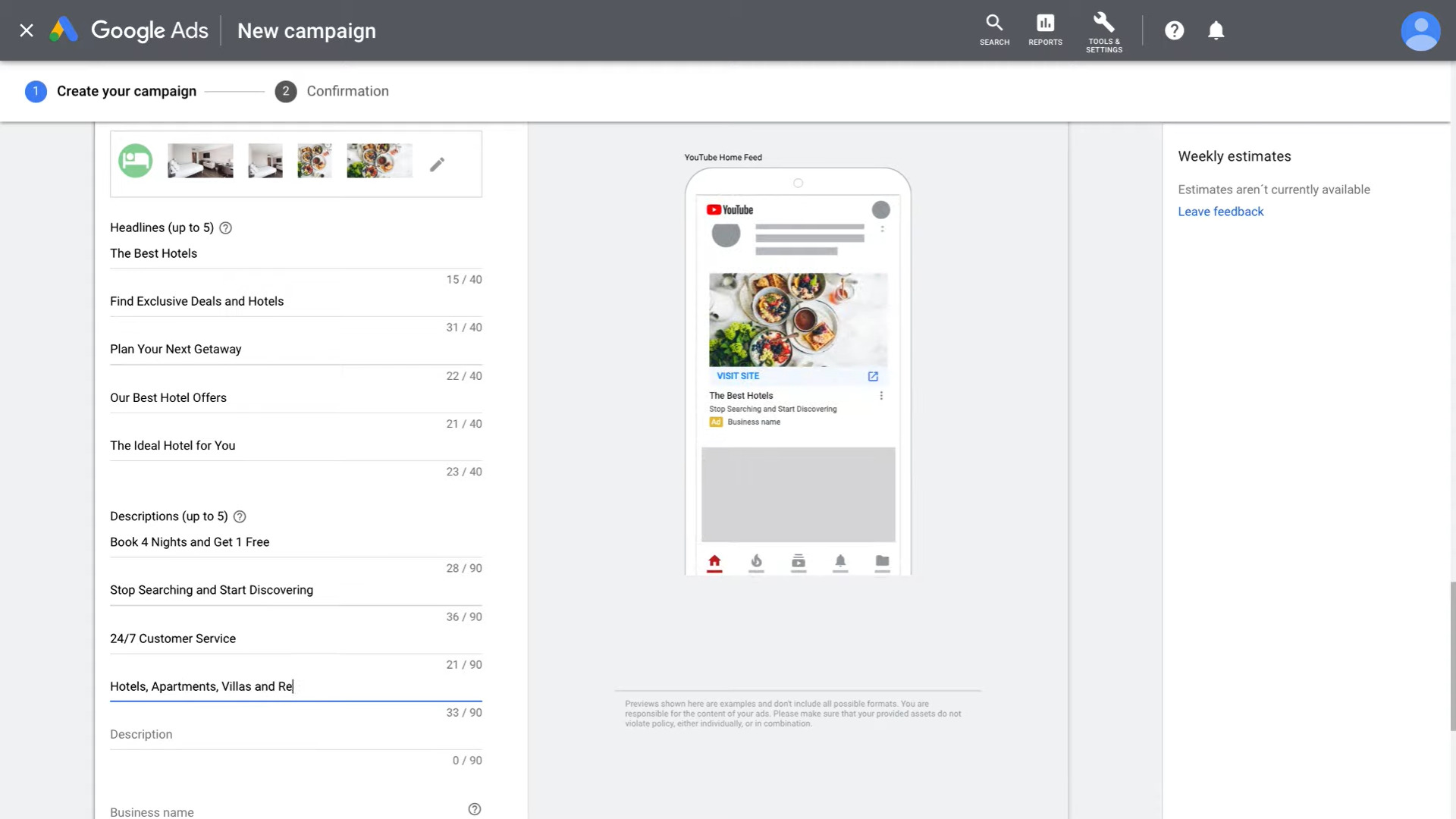Screen dimensions: 1456x819
Task: Click the Visit Site button in preview
Action: click(738, 376)
